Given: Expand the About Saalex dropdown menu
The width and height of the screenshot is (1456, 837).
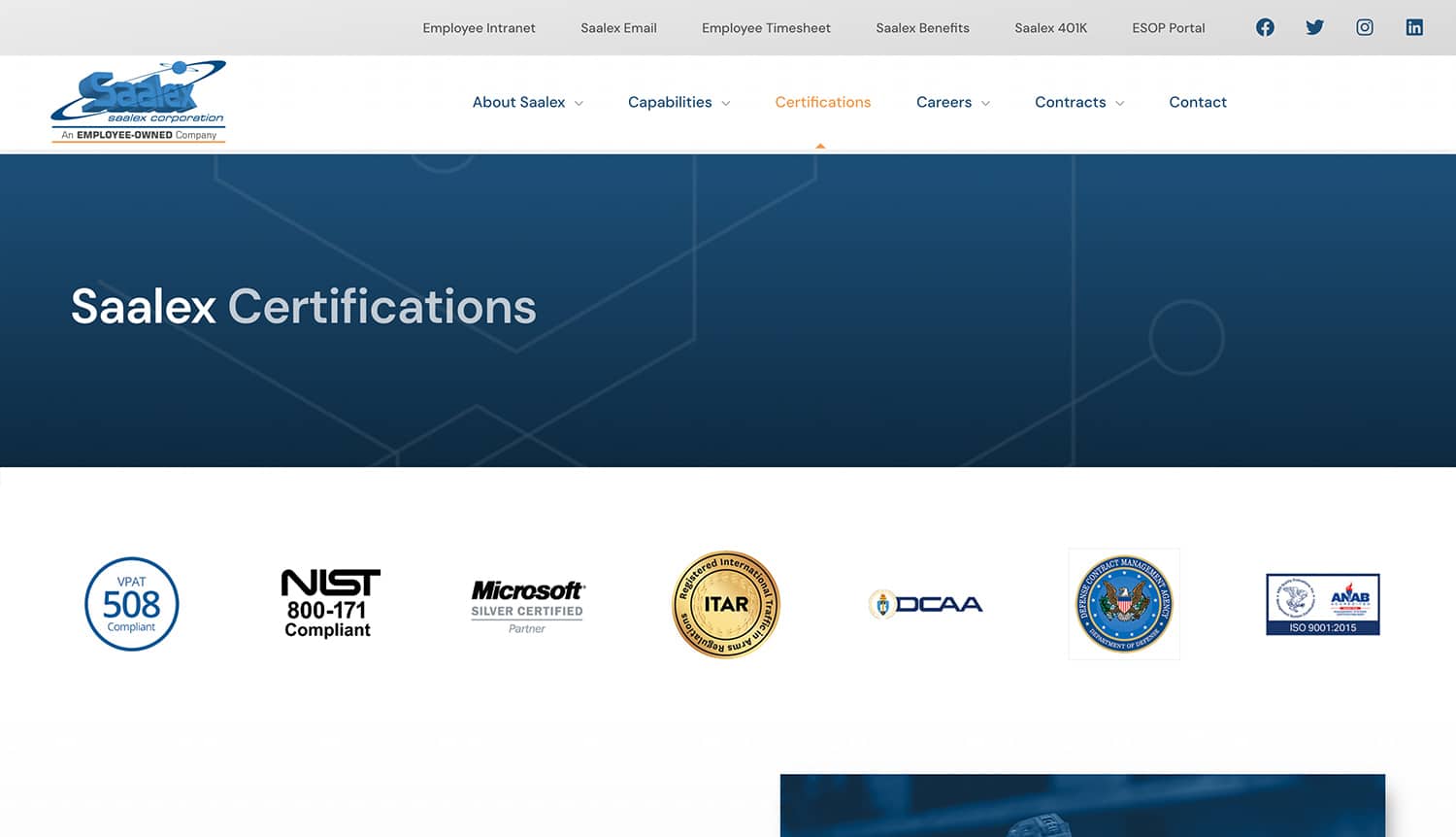Looking at the screenshot, I should point(527,102).
